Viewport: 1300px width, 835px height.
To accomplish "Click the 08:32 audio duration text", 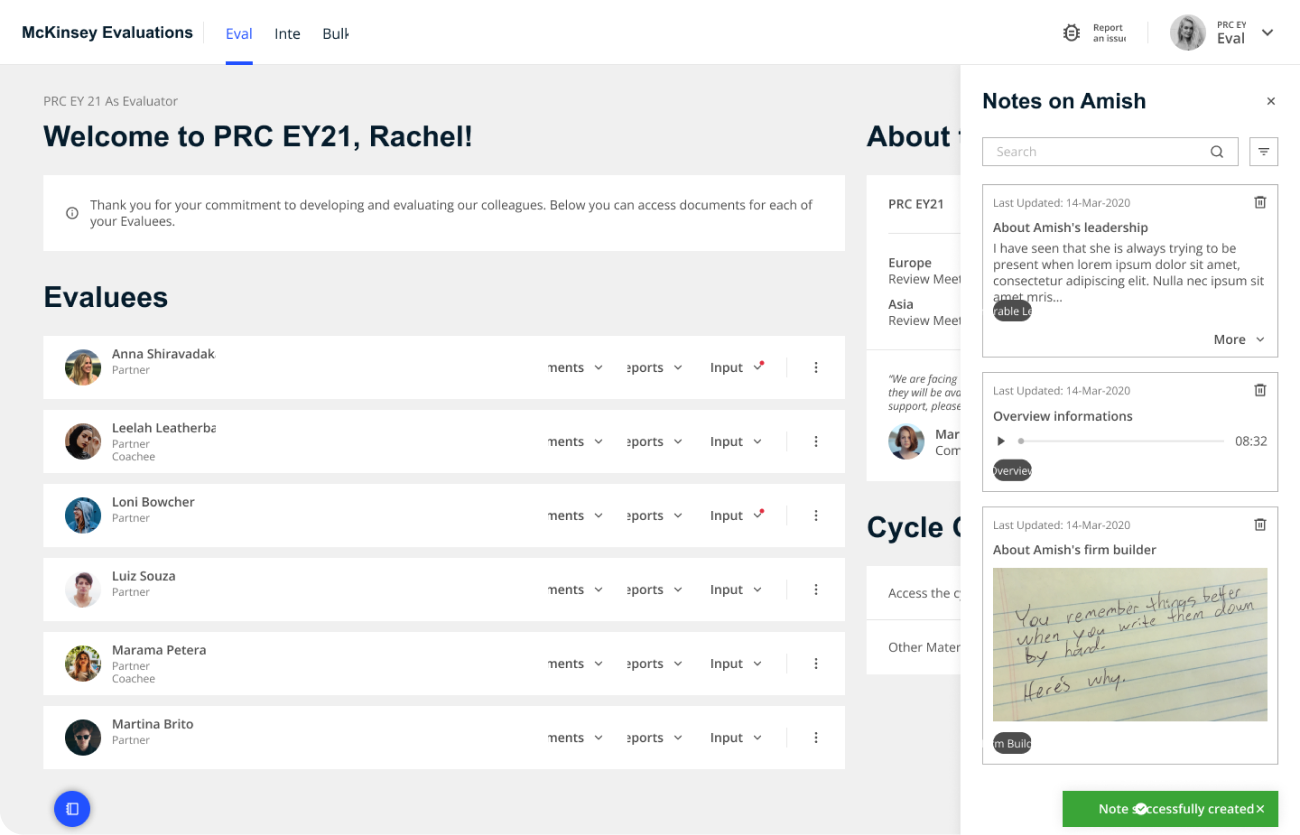I will [1251, 441].
